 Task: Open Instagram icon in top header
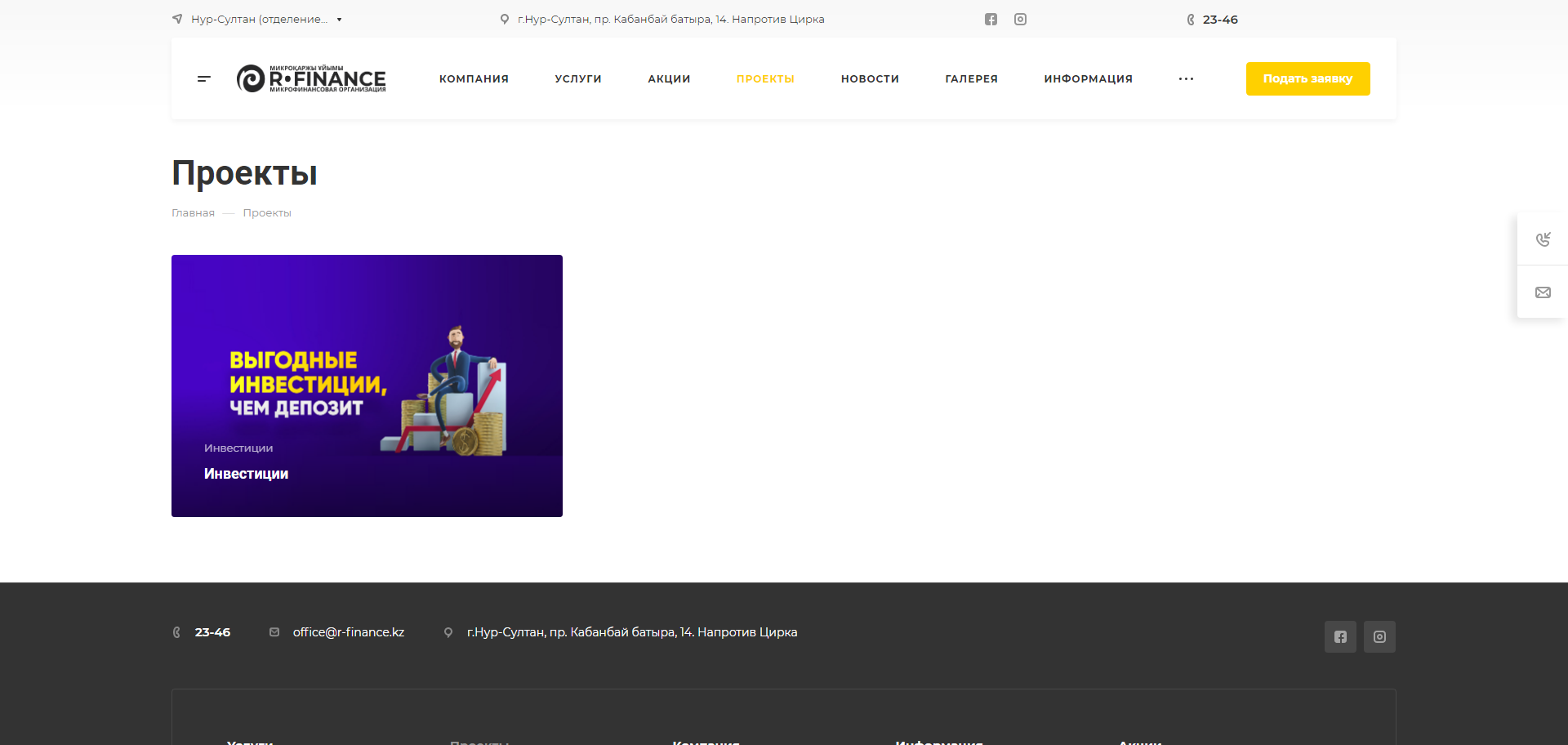coord(1020,20)
